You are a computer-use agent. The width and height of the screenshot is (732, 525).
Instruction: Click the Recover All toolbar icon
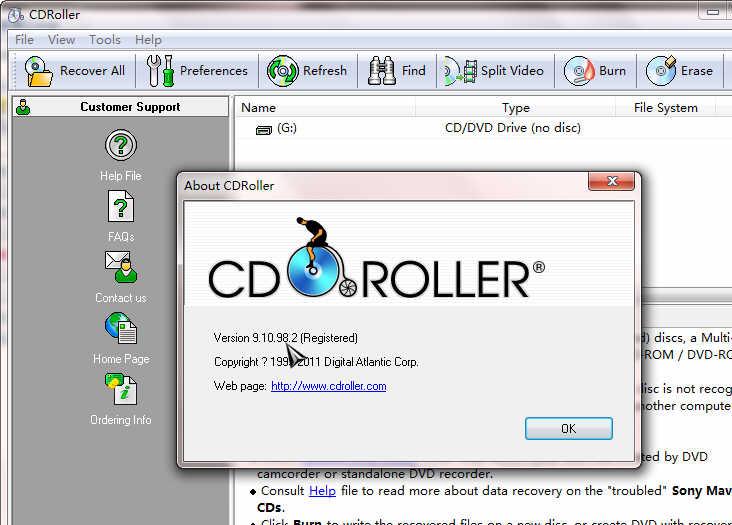(38, 71)
